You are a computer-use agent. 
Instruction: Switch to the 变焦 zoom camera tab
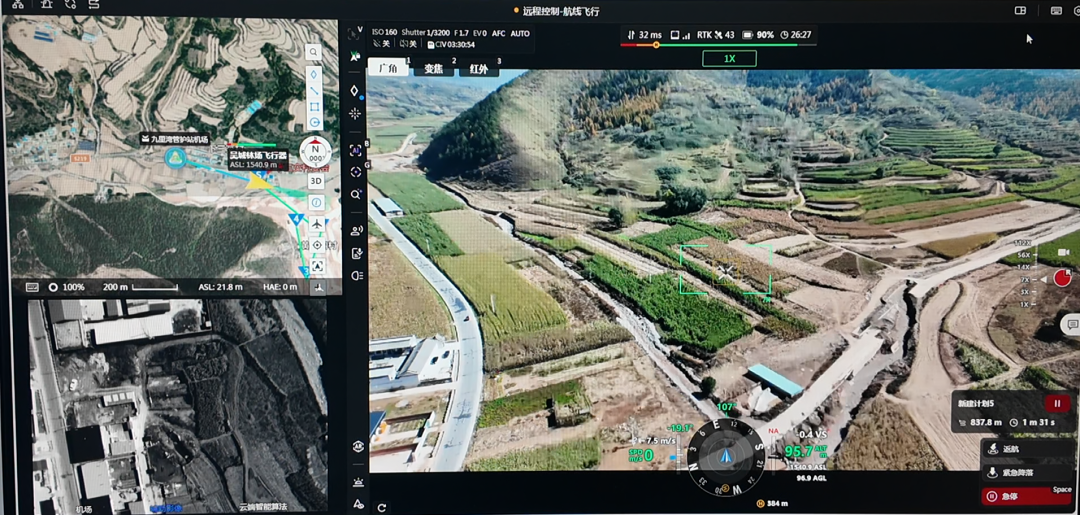pos(433,69)
